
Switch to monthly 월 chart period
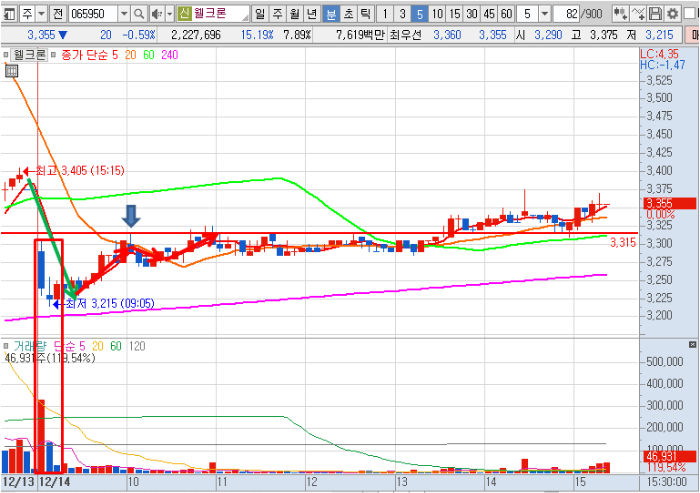point(294,14)
